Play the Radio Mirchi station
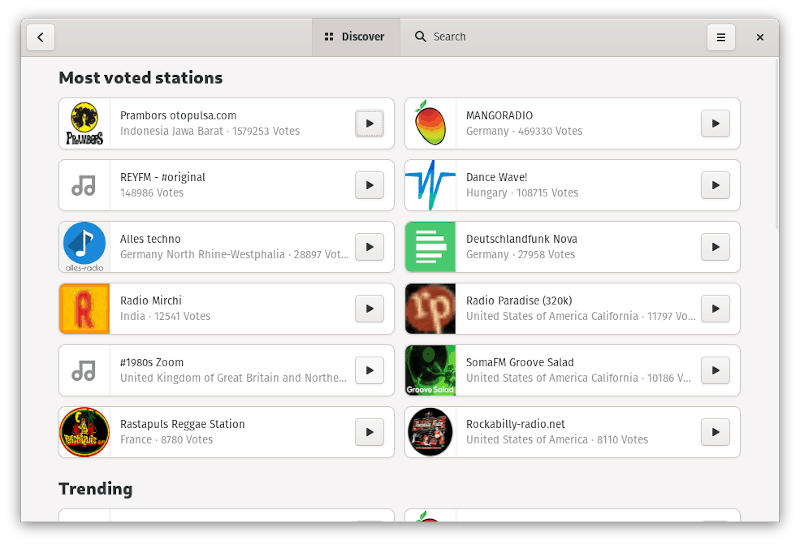This screenshot has height=545, width=800. click(369, 309)
